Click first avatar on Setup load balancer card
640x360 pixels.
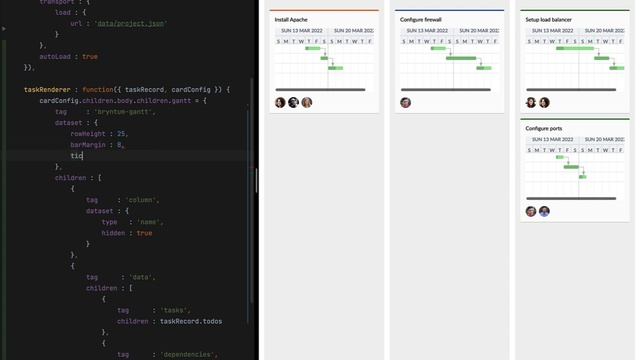(531, 102)
